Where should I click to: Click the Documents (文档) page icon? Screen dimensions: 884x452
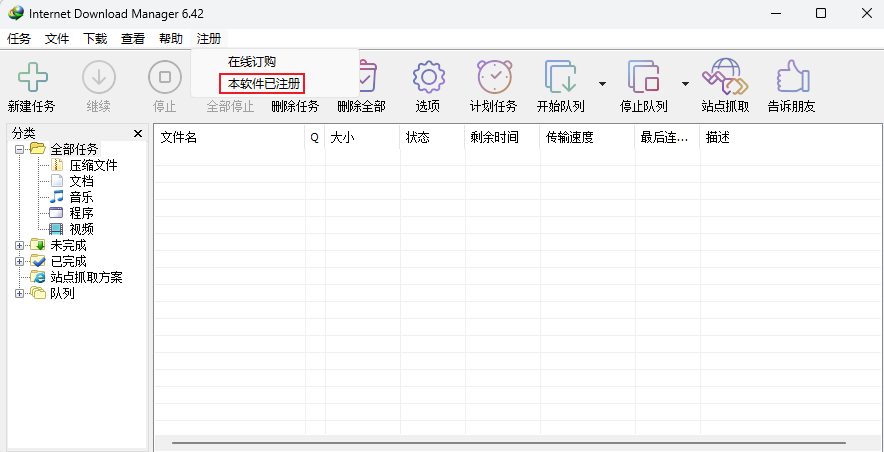(57, 181)
